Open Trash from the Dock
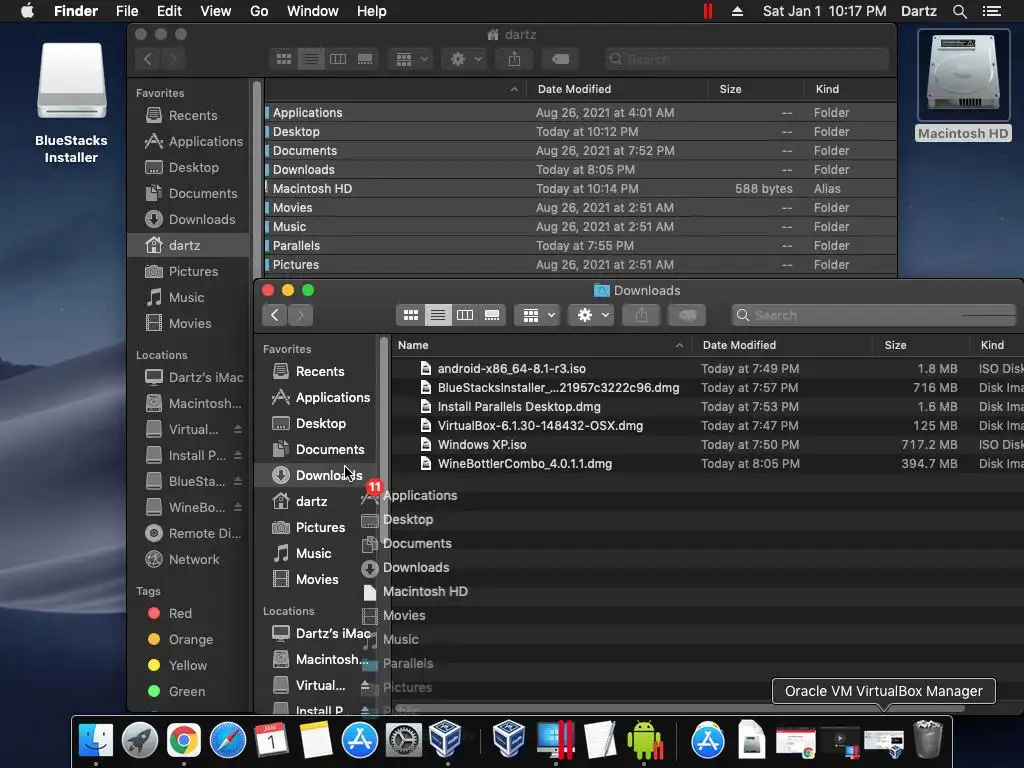 [927, 739]
